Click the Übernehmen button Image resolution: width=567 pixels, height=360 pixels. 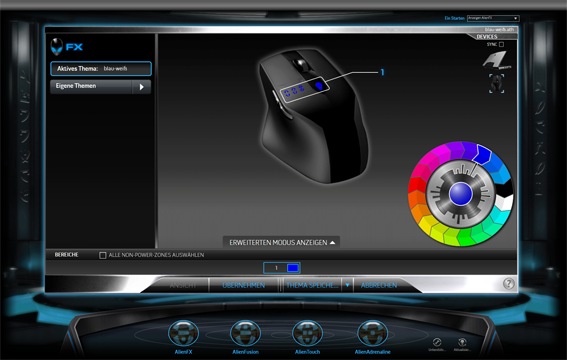click(x=244, y=285)
